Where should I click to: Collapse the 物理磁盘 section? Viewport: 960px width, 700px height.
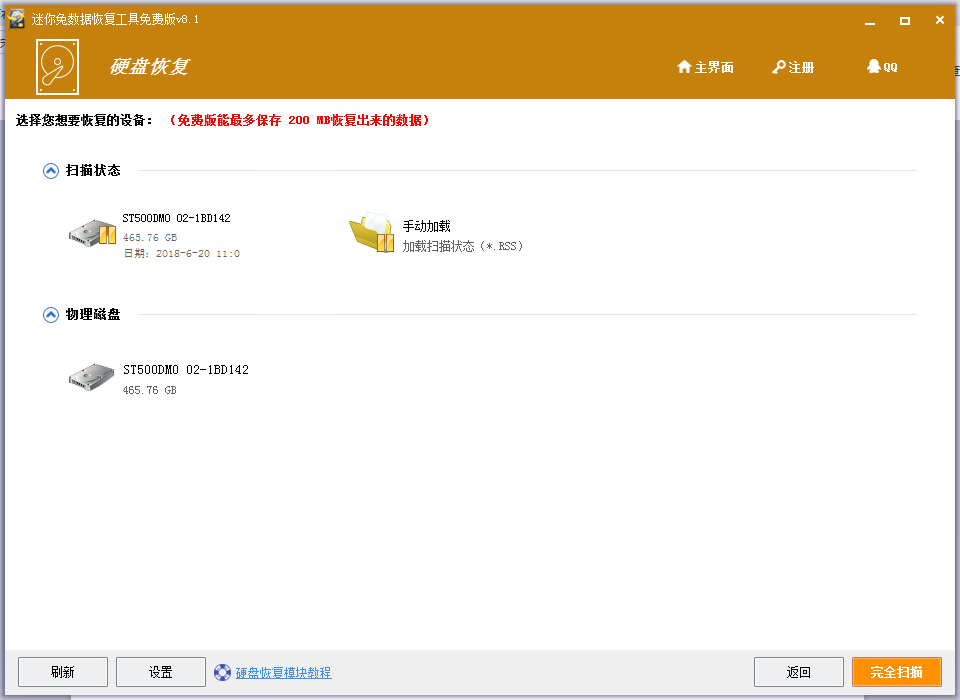point(51,315)
